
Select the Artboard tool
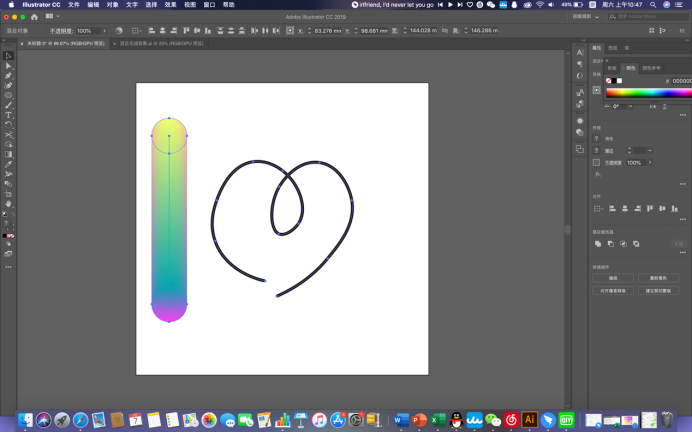[x=8, y=194]
